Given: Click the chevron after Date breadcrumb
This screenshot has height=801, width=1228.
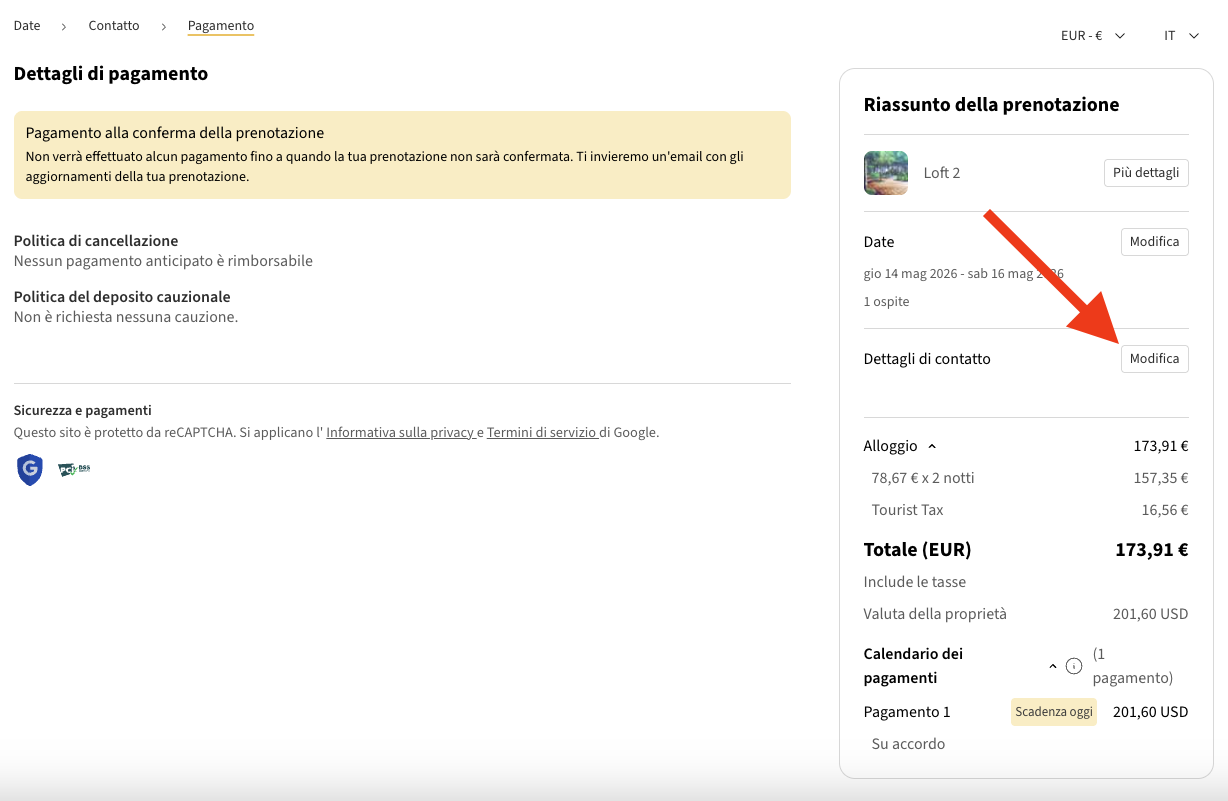Looking at the screenshot, I should click(x=64, y=26).
